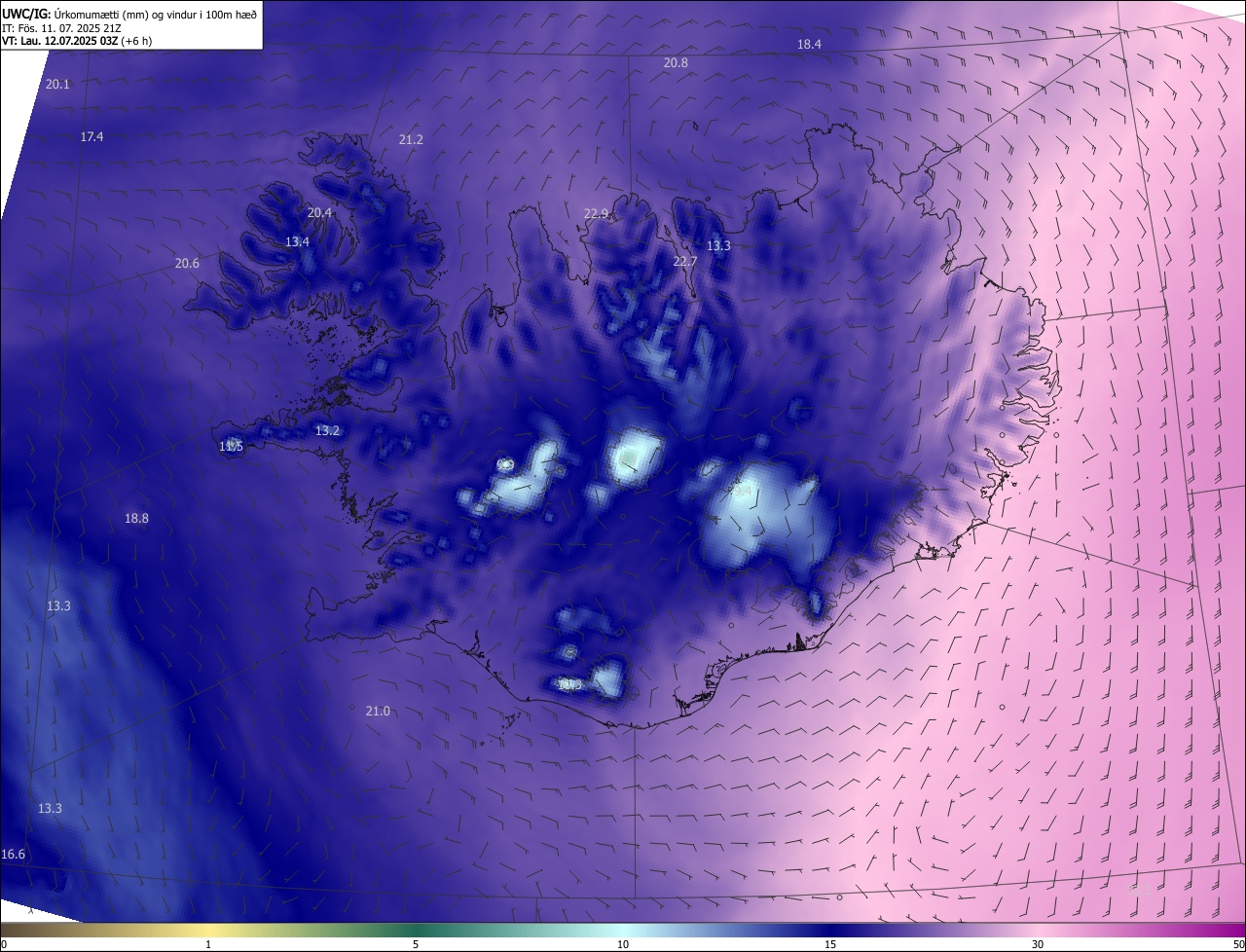Click the 10 tick on the color scale

[623, 944]
